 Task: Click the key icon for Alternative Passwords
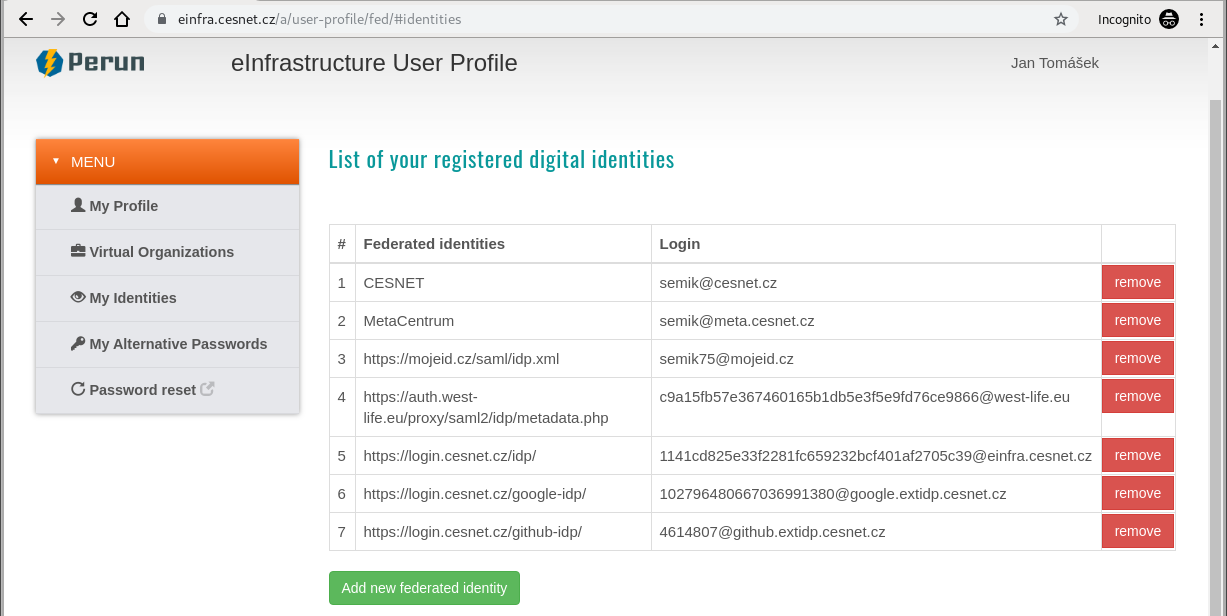coord(78,343)
